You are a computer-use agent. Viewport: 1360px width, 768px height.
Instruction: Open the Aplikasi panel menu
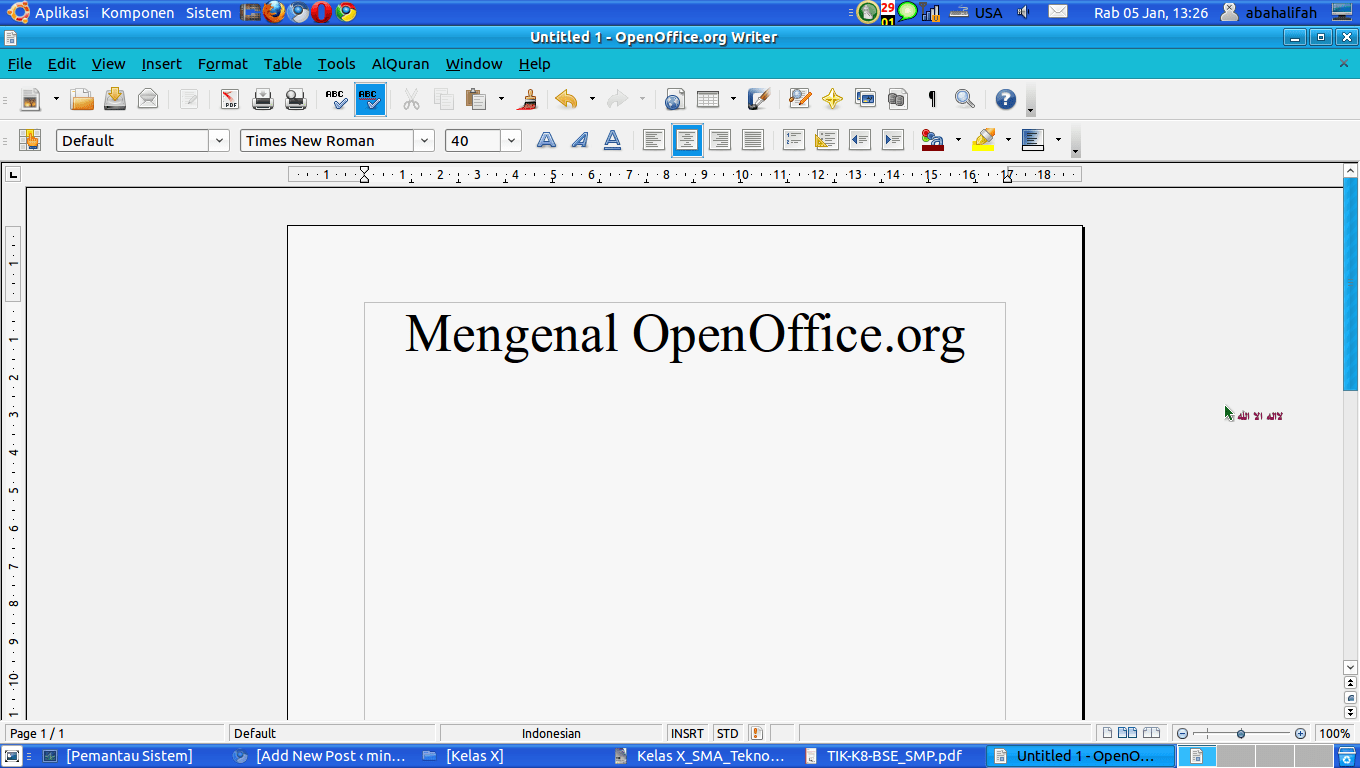tap(49, 13)
